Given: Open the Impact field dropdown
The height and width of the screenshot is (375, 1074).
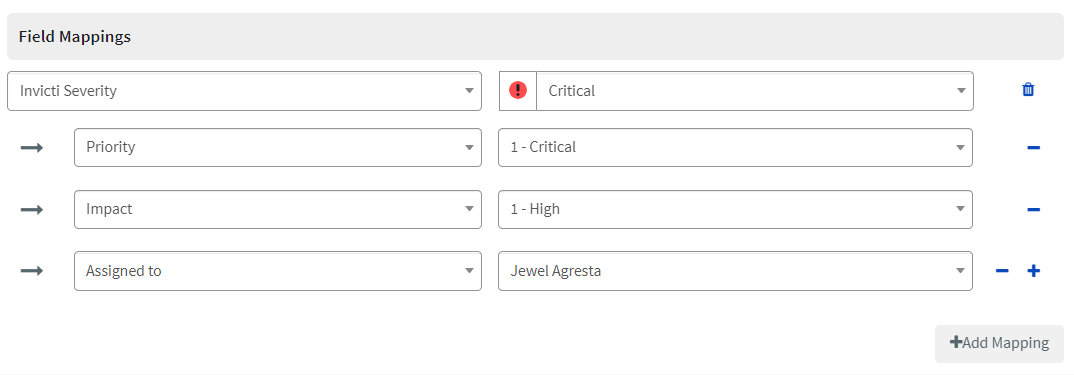Looking at the screenshot, I should coord(277,209).
